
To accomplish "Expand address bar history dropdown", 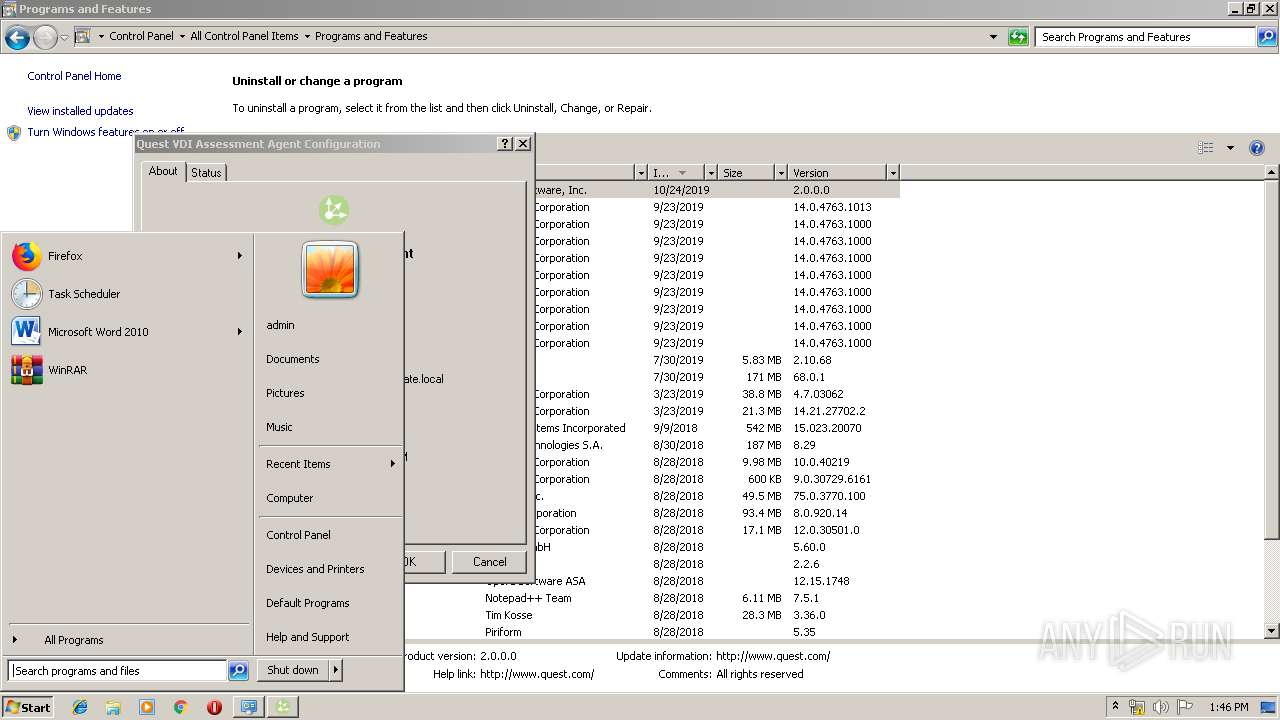I will (993, 37).
